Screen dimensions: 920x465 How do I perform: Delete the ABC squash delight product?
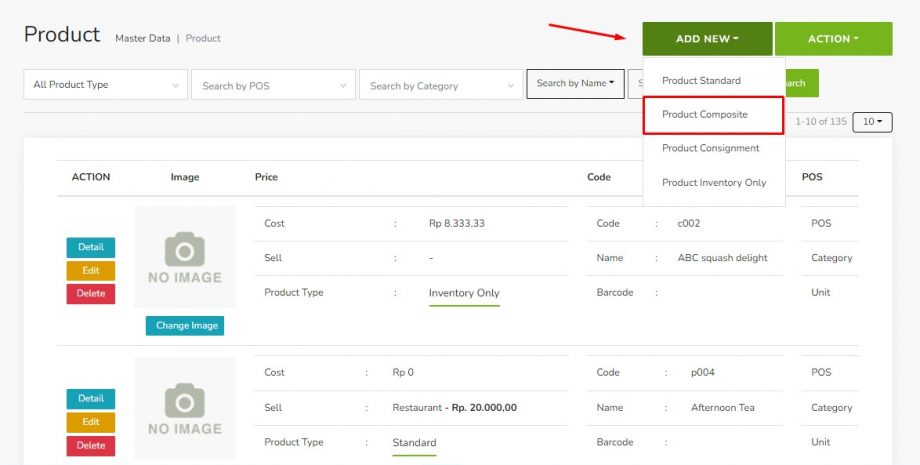(x=91, y=294)
